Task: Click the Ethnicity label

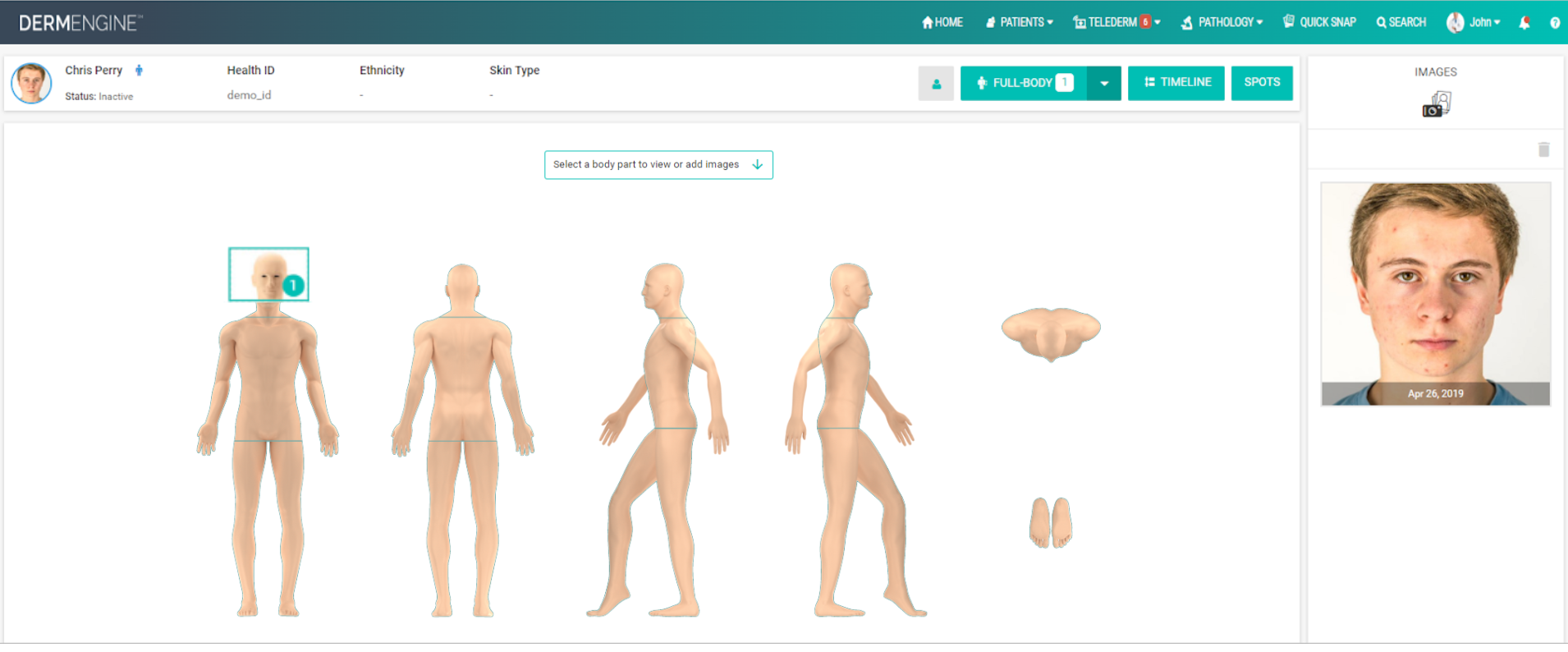Action: coord(382,71)
